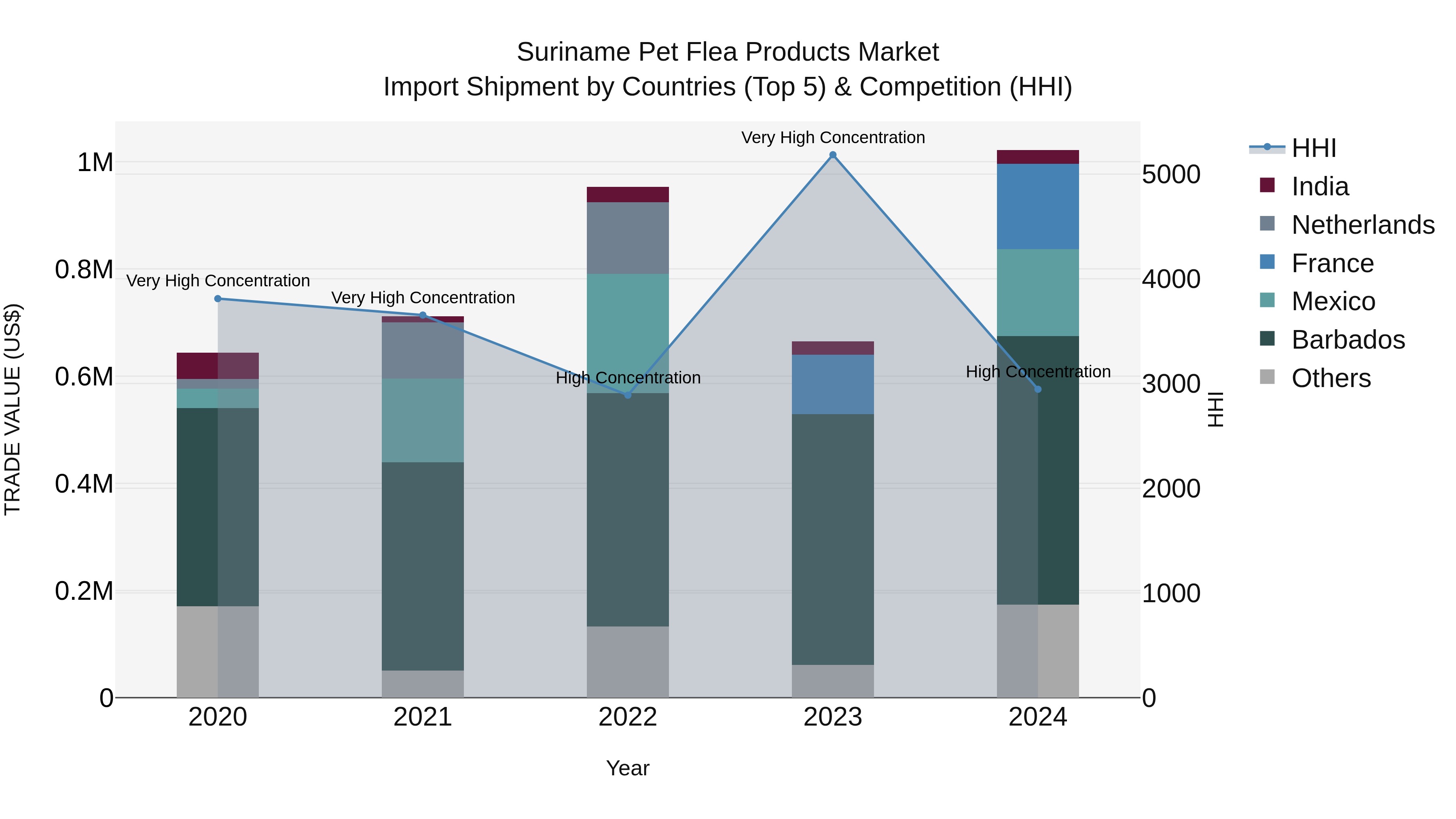Toggle India series in legend
The width and height of the screenshot is (1456, 819).
1304,186
